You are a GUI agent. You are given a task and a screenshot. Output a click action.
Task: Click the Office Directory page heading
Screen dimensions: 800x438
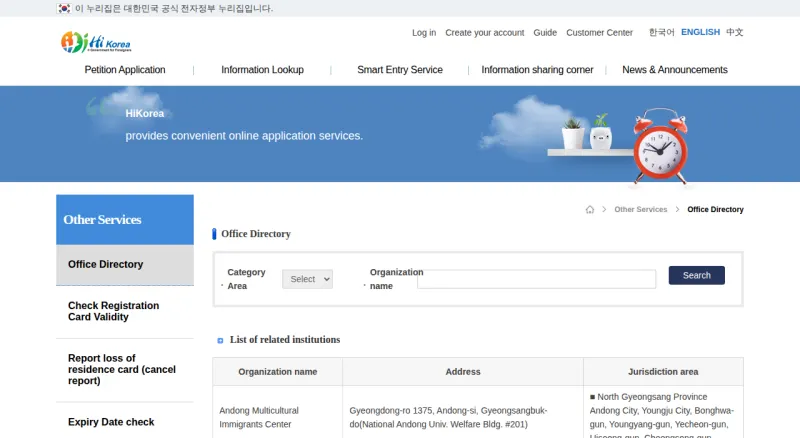click(256, 234)
